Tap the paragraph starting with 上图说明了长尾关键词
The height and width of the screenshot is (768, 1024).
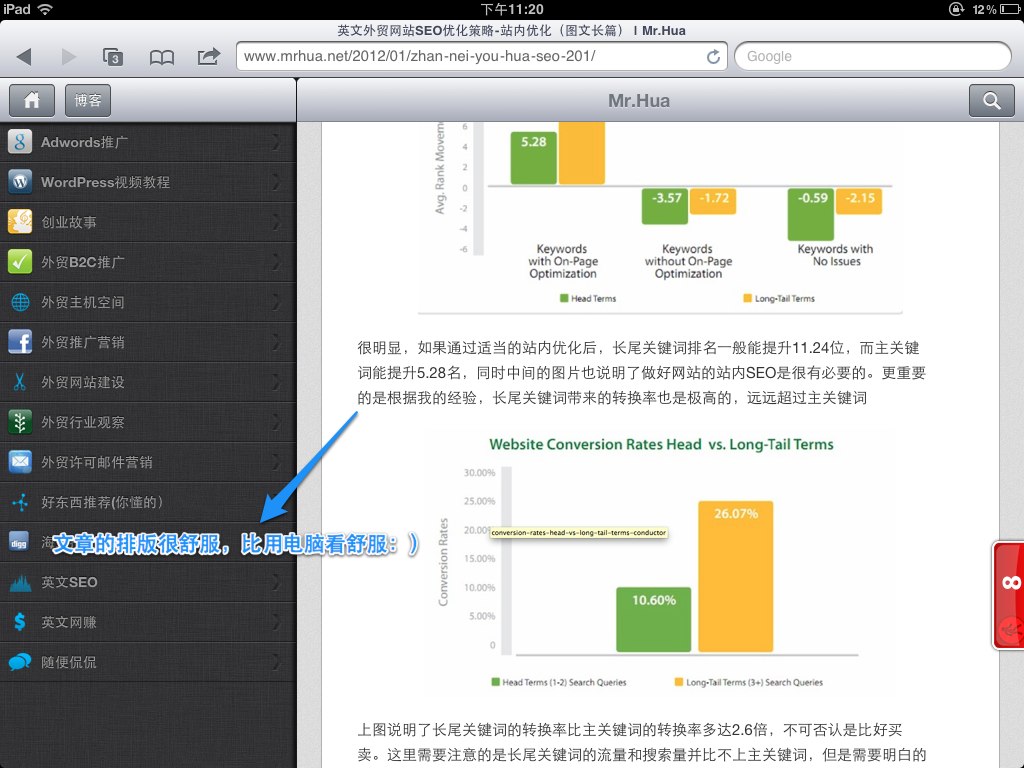pos(641,742)
